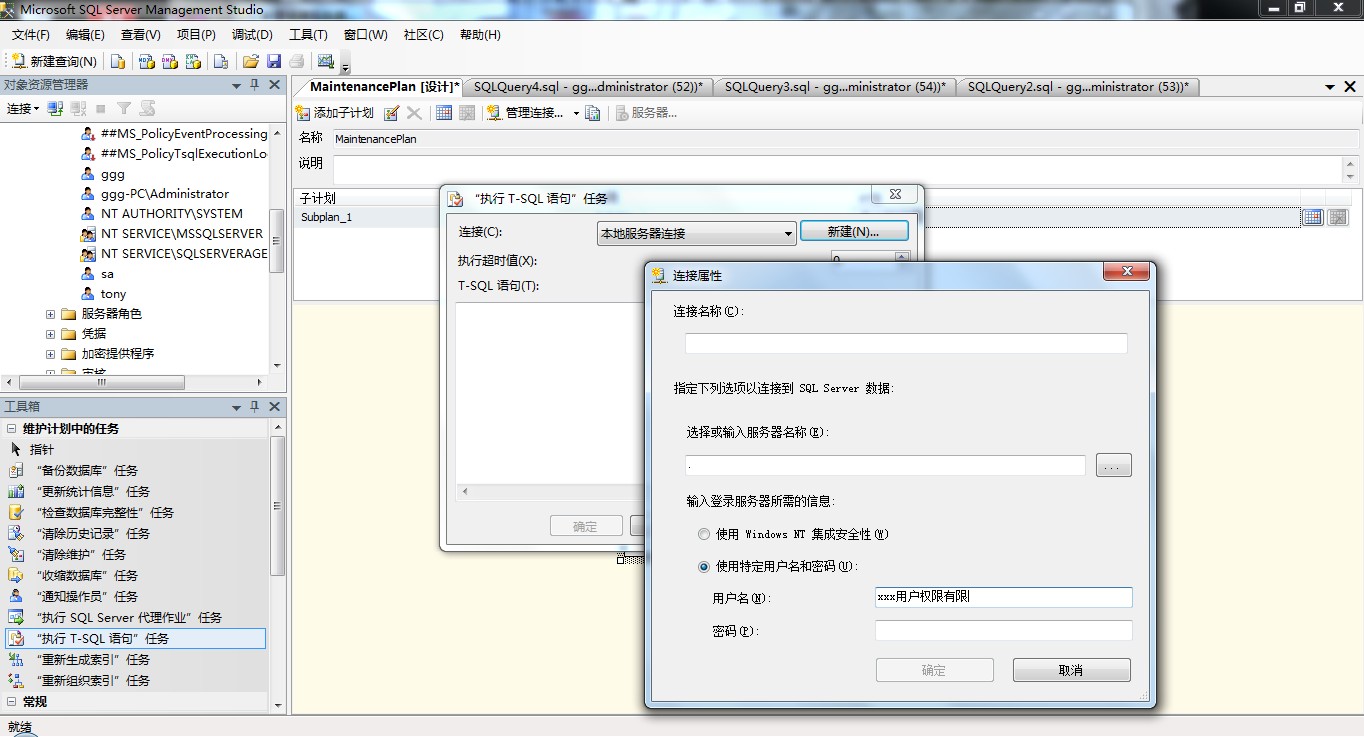Screen dimensions: 1364x737
Task: Click the 新建(N)... button
Action: [854, 231]
